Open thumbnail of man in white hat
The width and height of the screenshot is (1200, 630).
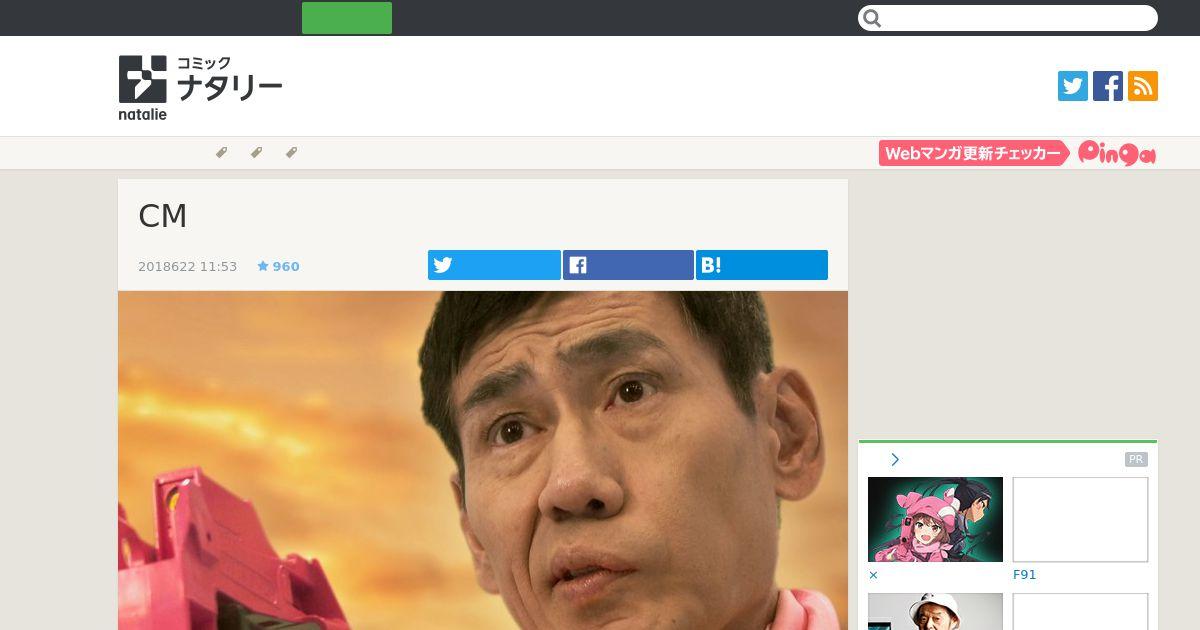click(x=935, y=611)
